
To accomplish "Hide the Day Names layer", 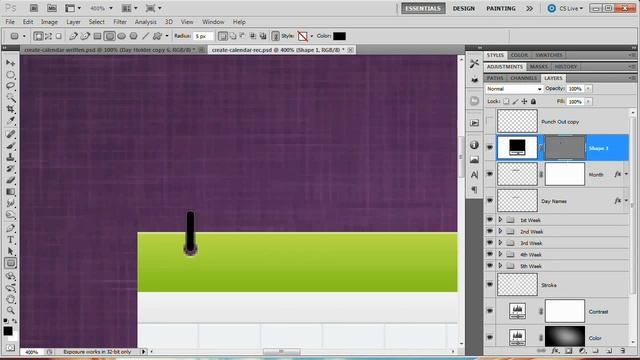I will click(490, 201).
